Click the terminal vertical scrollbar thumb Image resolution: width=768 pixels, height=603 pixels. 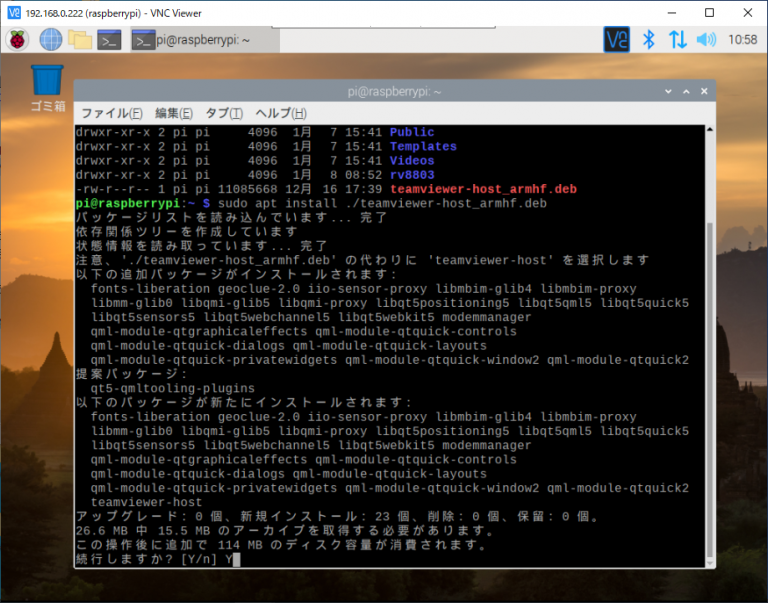pyautogui.click(x=710, y=390)
